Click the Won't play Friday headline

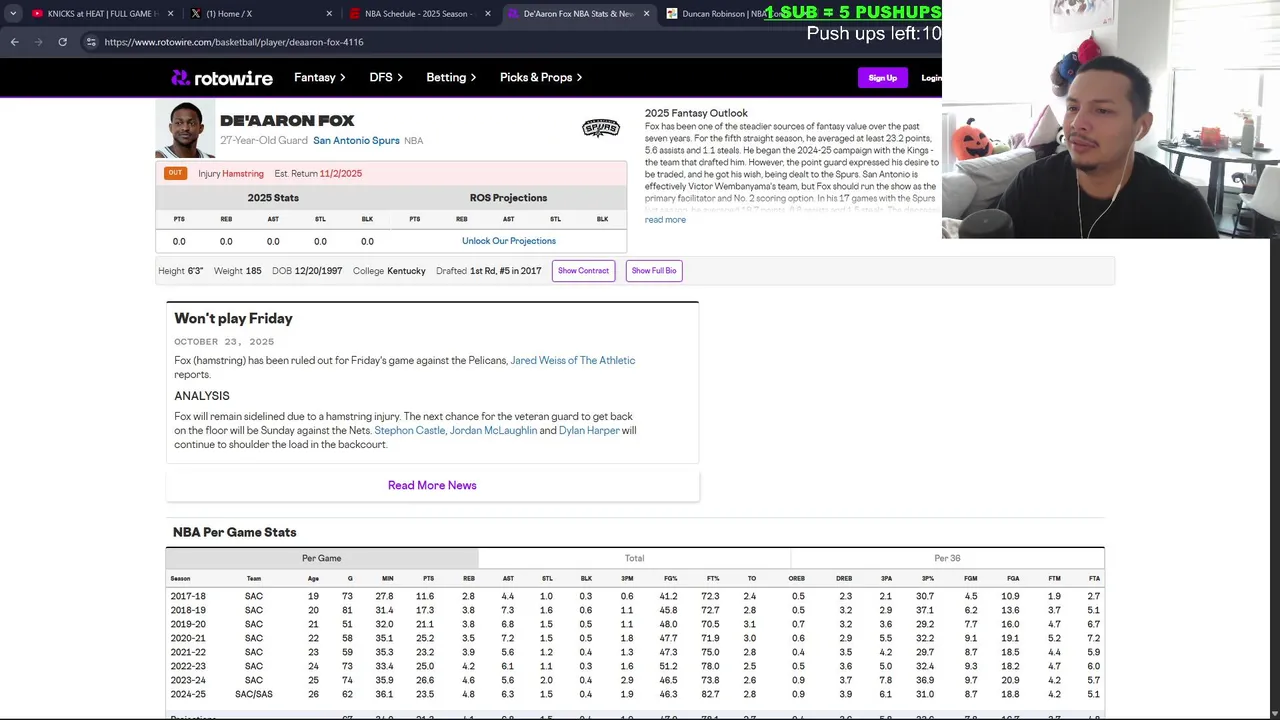point(233,318)
